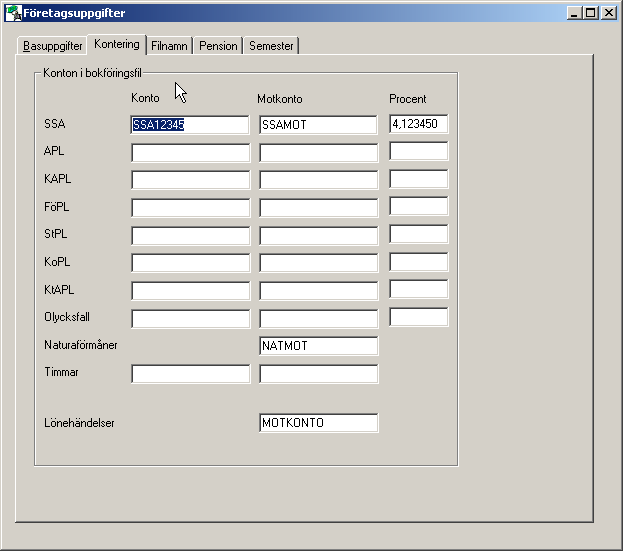This screenshot has height=551, width=623.
Task: Select the Kontering tab
Action: 116,44
